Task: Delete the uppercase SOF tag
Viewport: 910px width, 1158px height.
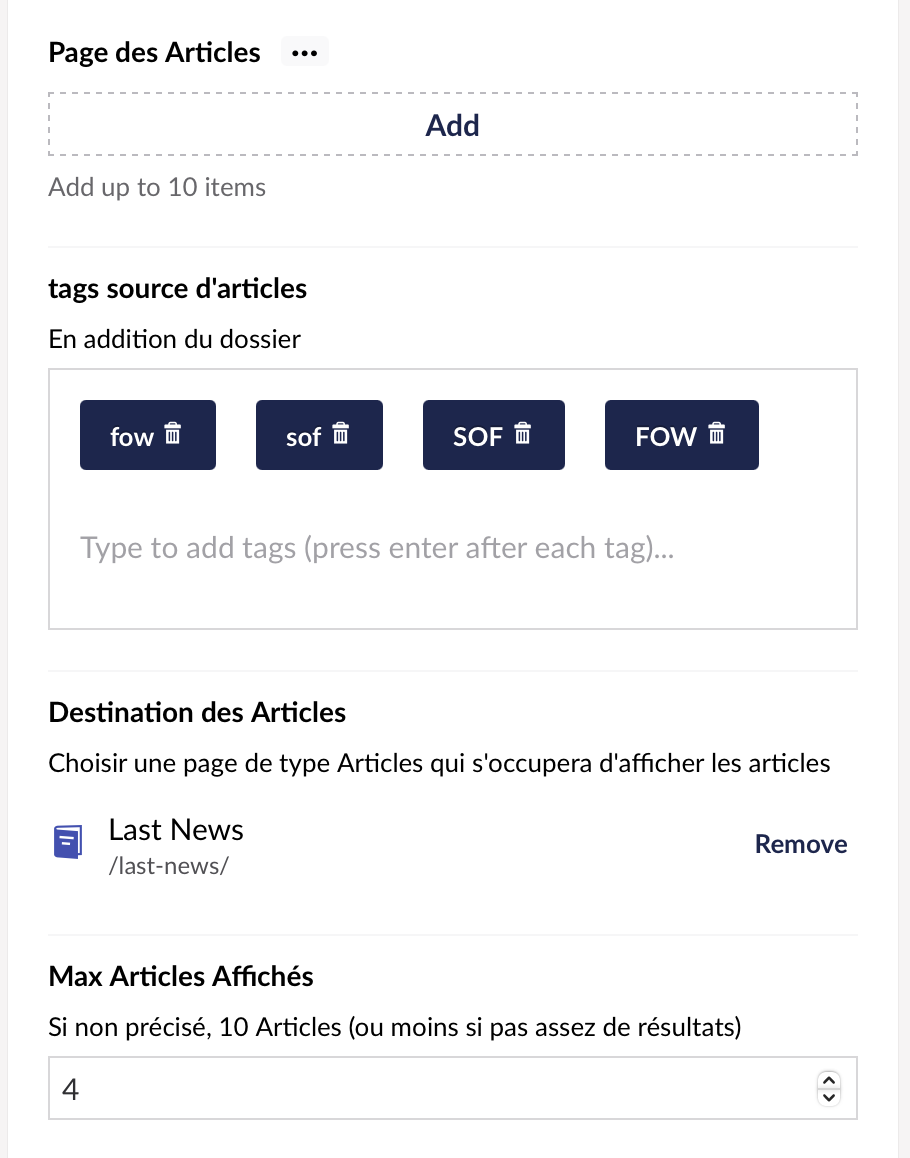Action: click(x=522, y=434)
